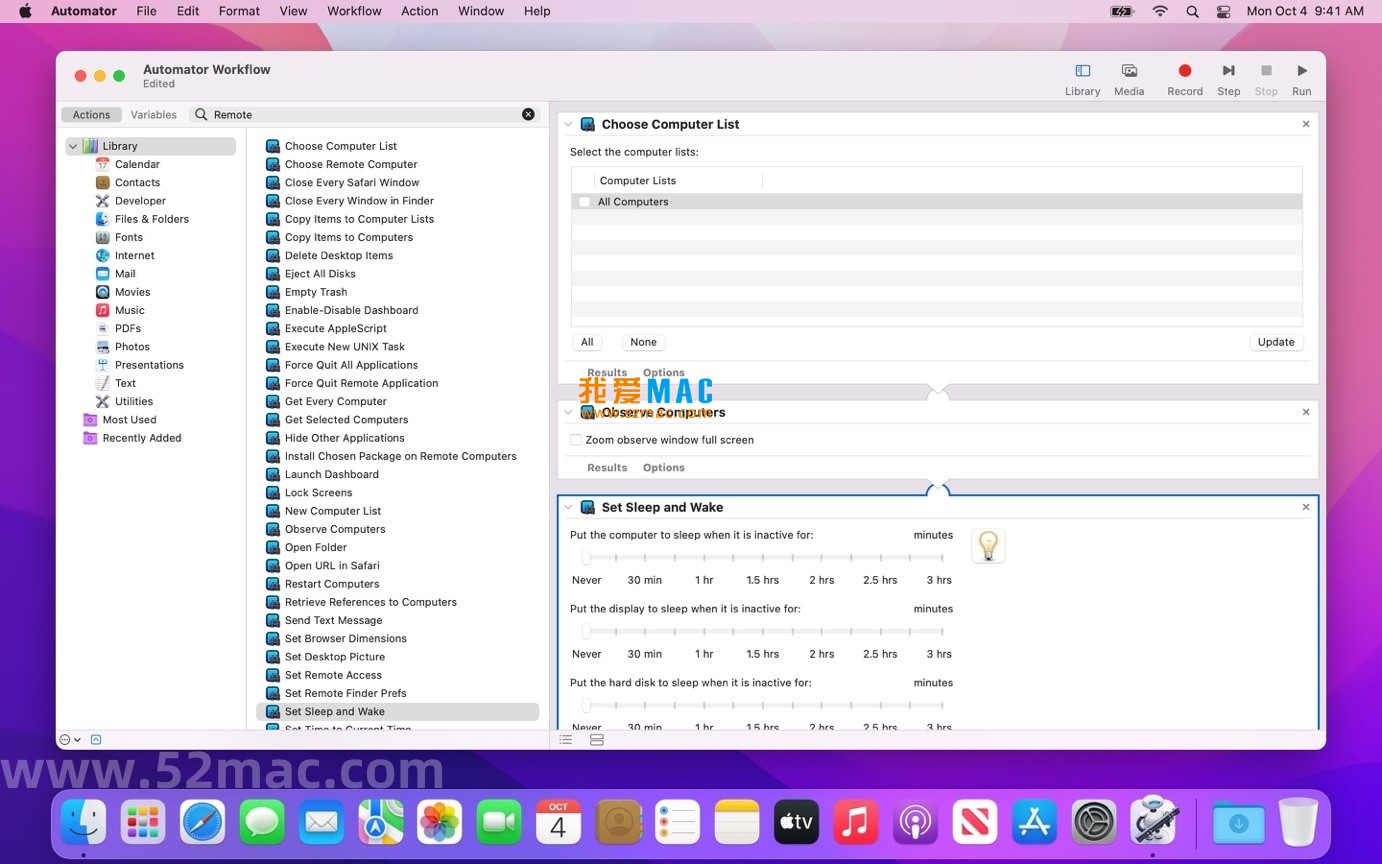Image resolution: width=1382 pixels, height=864 pixels.
Task: Toggle the Library panel icon
Action: 1082,71
